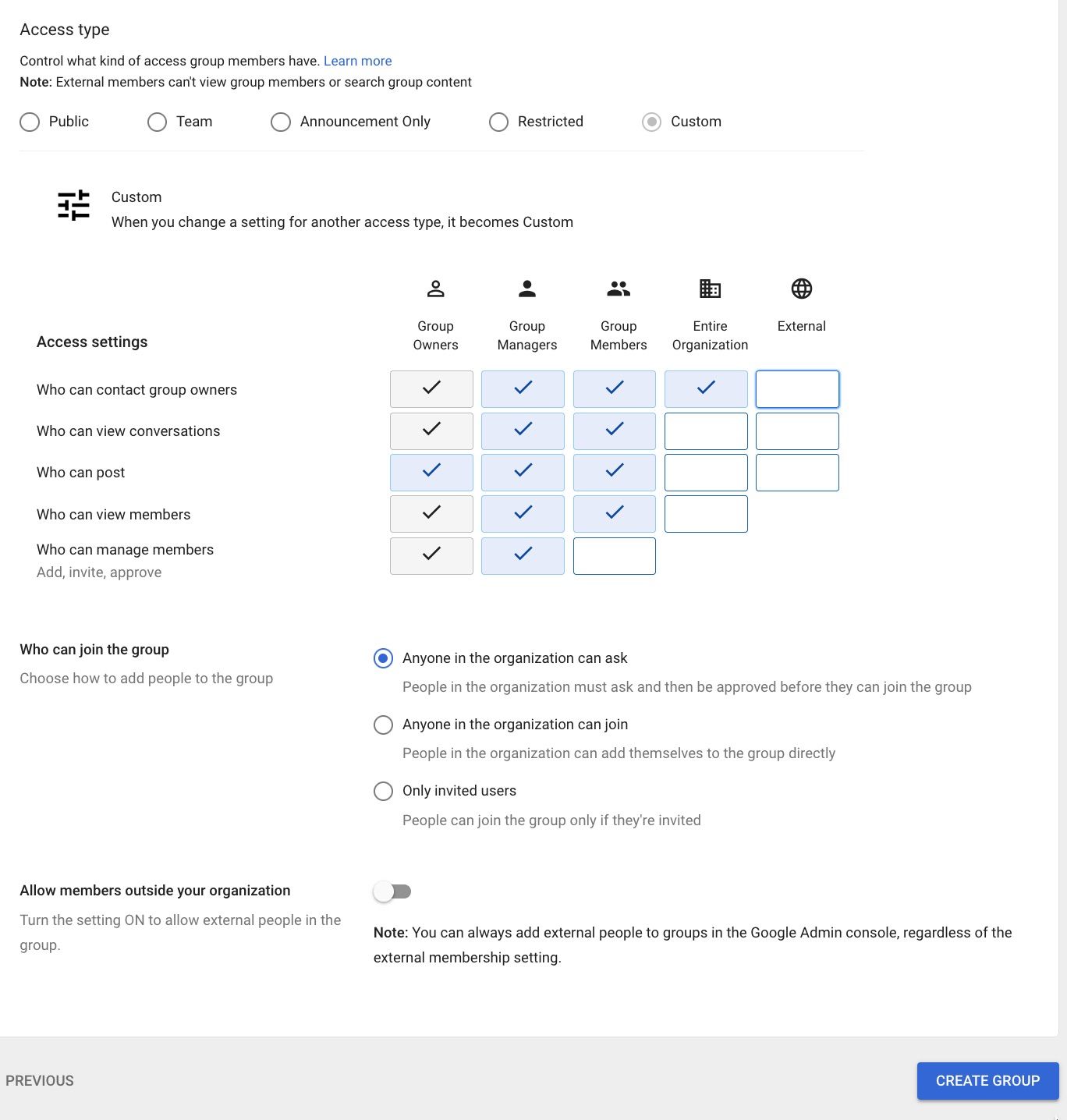This screenshot has height=1120, width=1067.
Task: Click the Create Group button
Action: click(x=987, y=1081)
